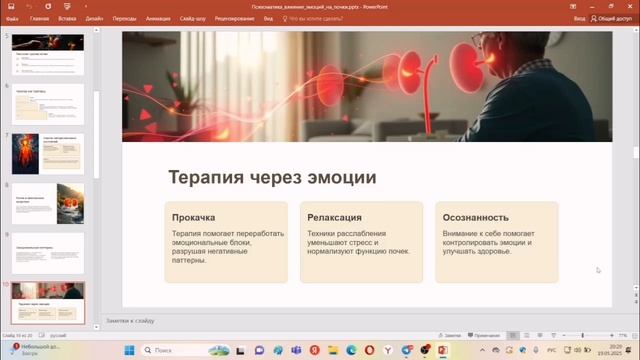The width and height of the screenshot is (640, 360).
Task: Select slide 9 thumbnail
Action: [48, 253]
